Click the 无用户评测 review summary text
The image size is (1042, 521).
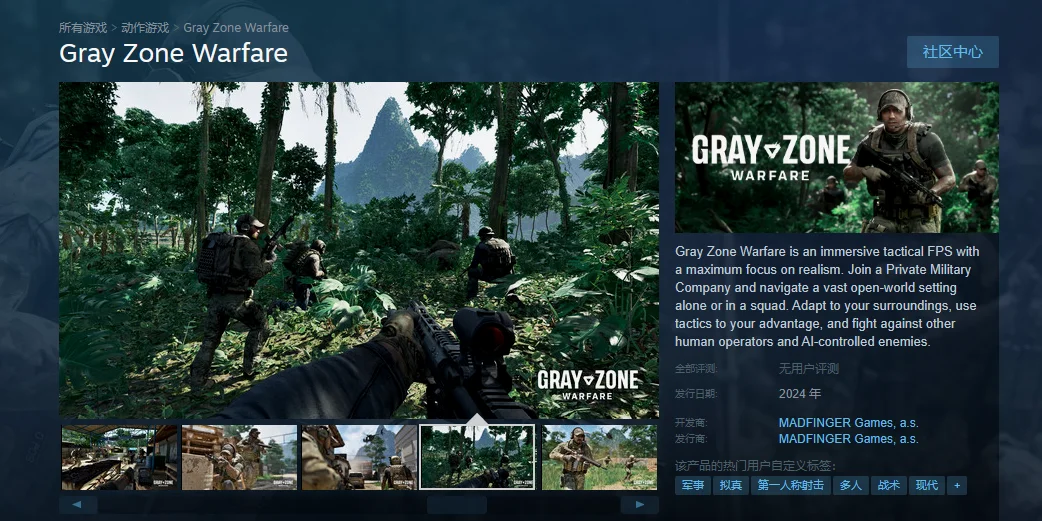pyautogui.click(x=809, y=369)
